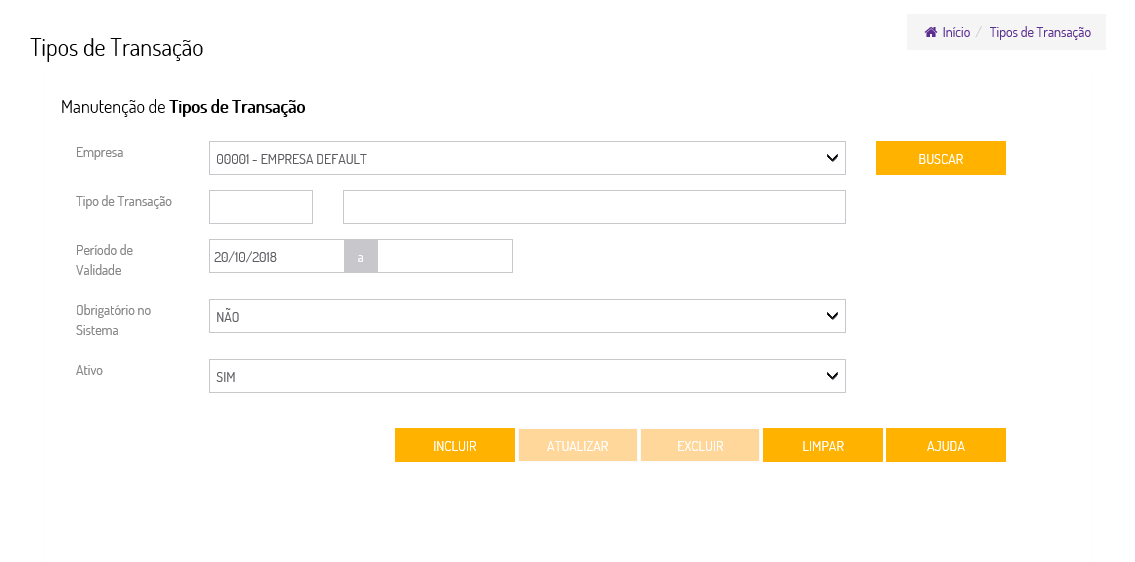This screenshot has height=562, width=1135.
Task: Click the Manutenção de Tipos de Transação heading
Action: (x=183, y=107)
